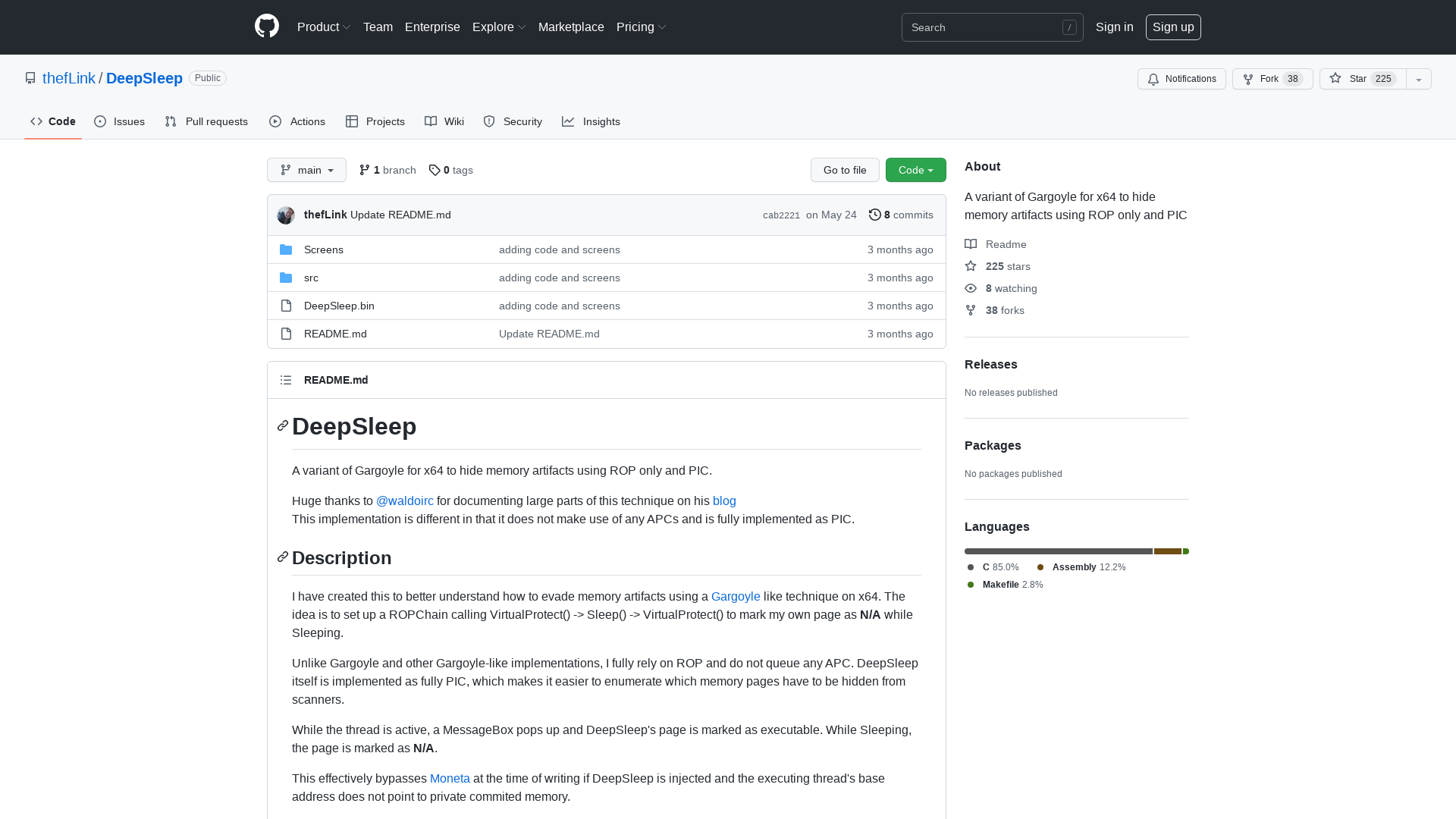Select the Code tab
The width and height of the screenshot is (1456, 819).
(x=53, y=121)
